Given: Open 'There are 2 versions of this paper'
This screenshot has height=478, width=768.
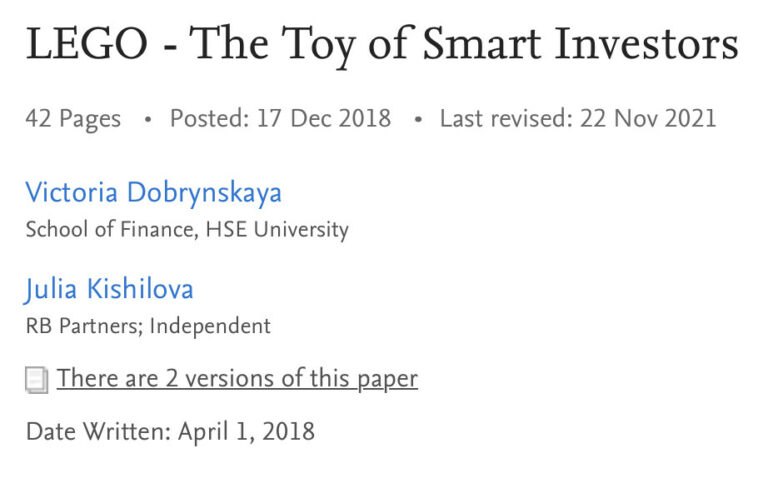Looking at the screenshot, I should [237, 378].
